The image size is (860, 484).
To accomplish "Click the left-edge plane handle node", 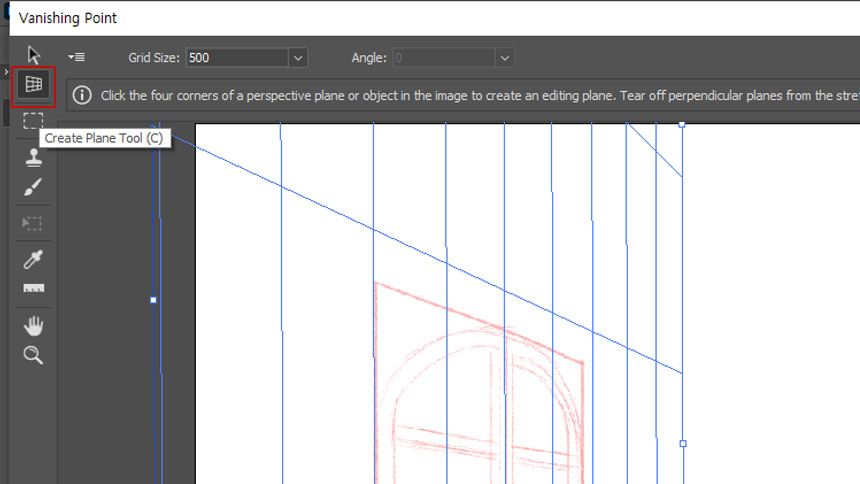I will [x=154, y=300].
